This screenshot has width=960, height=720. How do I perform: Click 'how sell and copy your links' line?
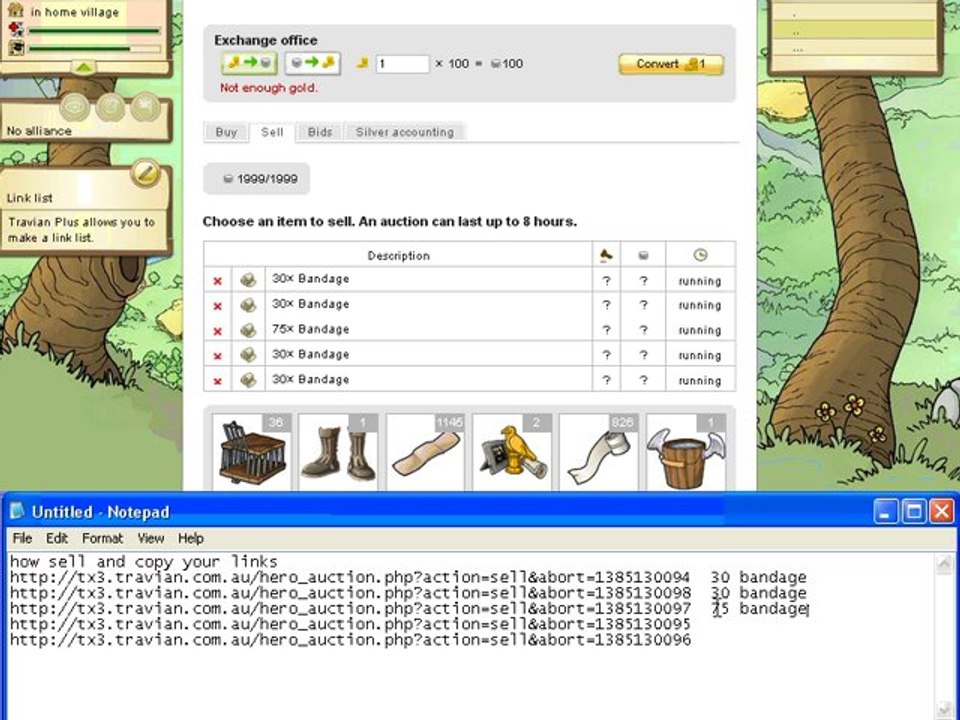click(144, 561)
